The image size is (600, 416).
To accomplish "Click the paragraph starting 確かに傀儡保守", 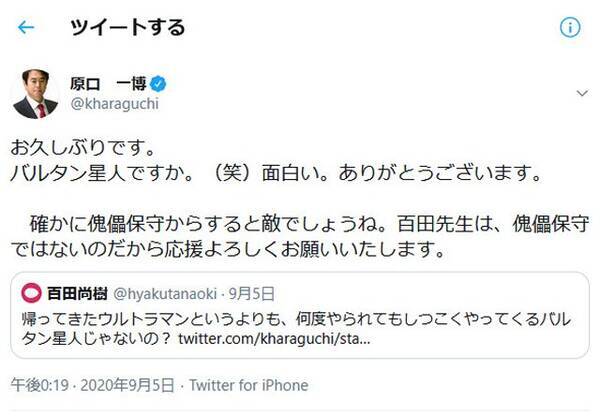I will pos(290,234).
